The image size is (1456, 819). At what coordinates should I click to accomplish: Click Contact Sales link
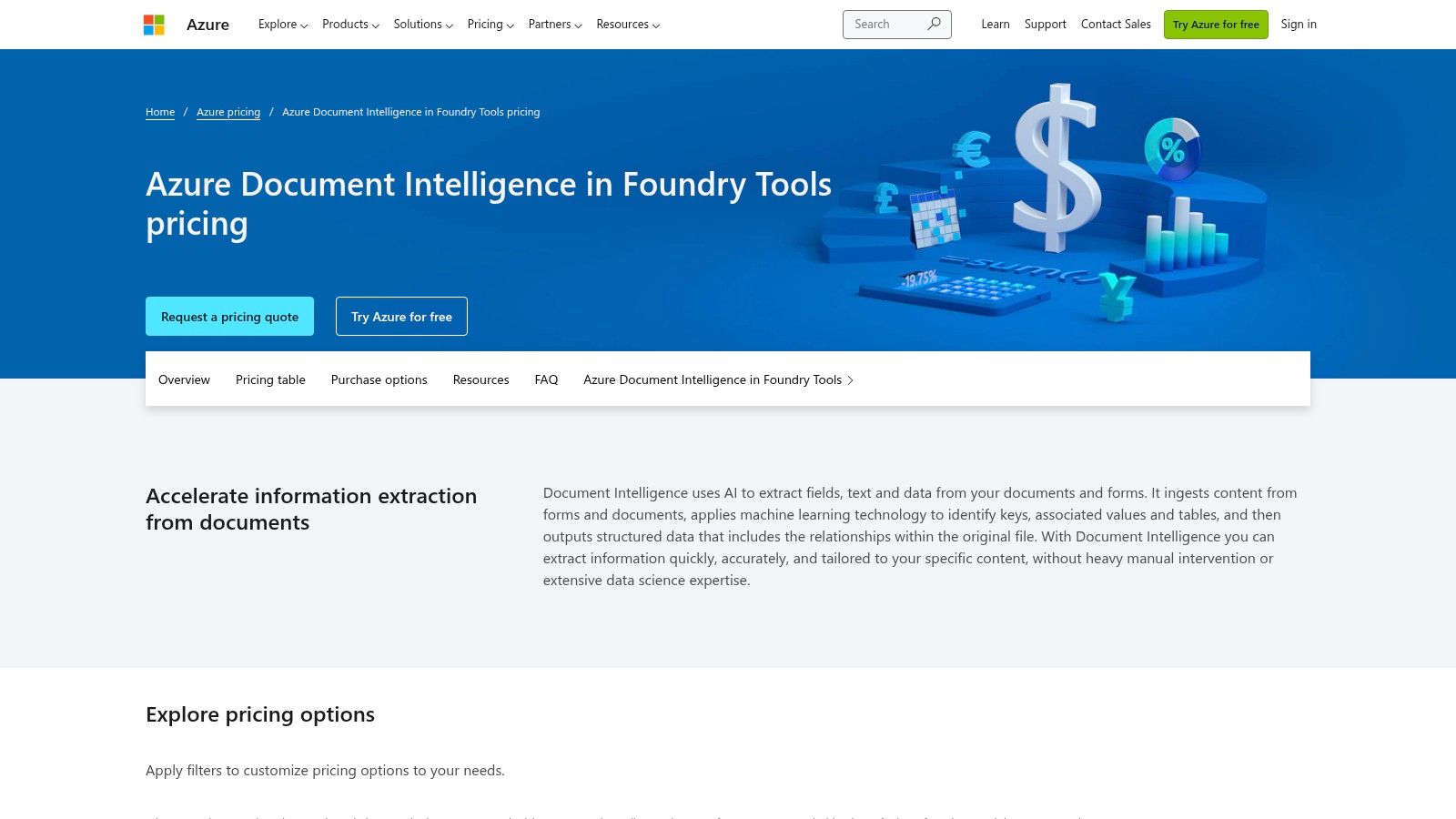[x=1116, y=25]
